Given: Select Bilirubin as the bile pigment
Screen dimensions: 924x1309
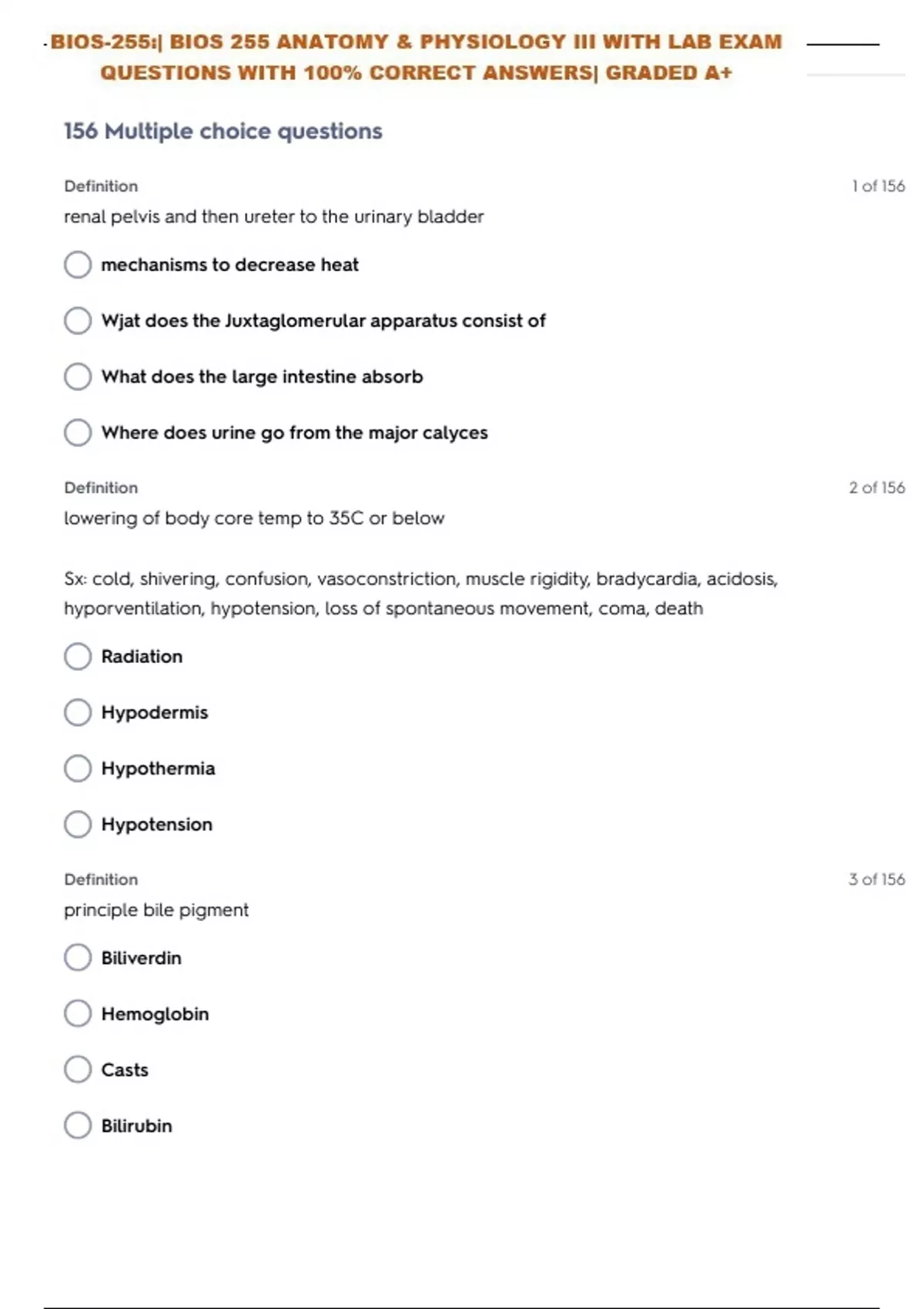Looking at the screenshot, I should click(78, 1126).
